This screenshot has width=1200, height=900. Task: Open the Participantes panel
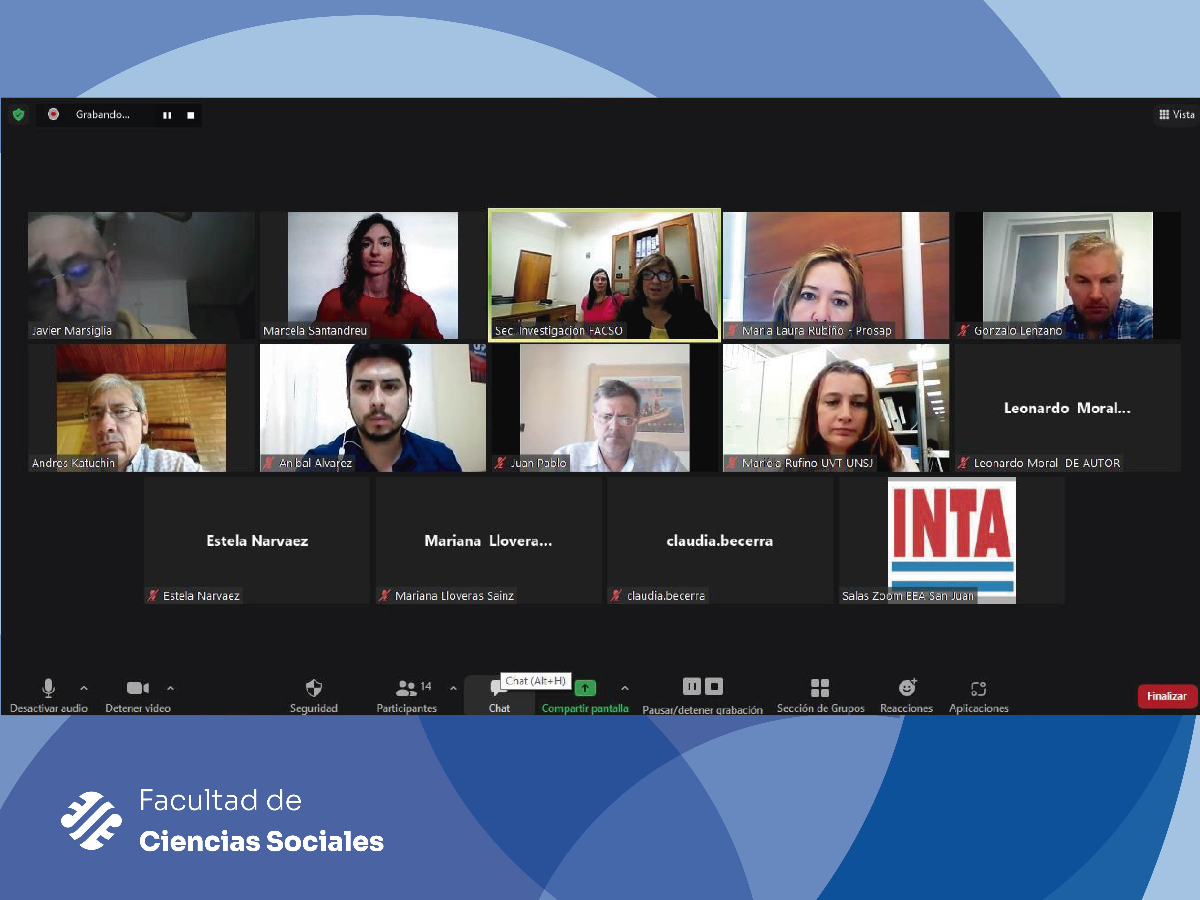point(406,694)
